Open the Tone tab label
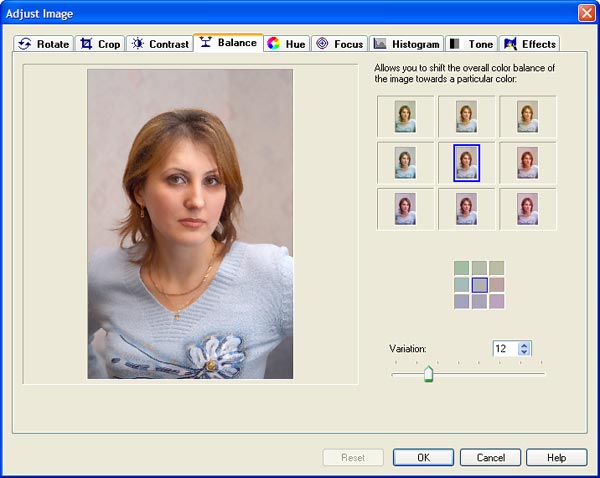 click(x=481, y=44)
